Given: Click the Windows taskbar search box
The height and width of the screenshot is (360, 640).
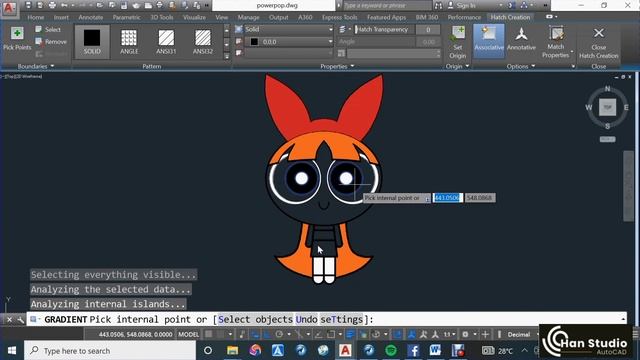Looking at the screenshot, I should pyautogui.click(x=110, y=351).
